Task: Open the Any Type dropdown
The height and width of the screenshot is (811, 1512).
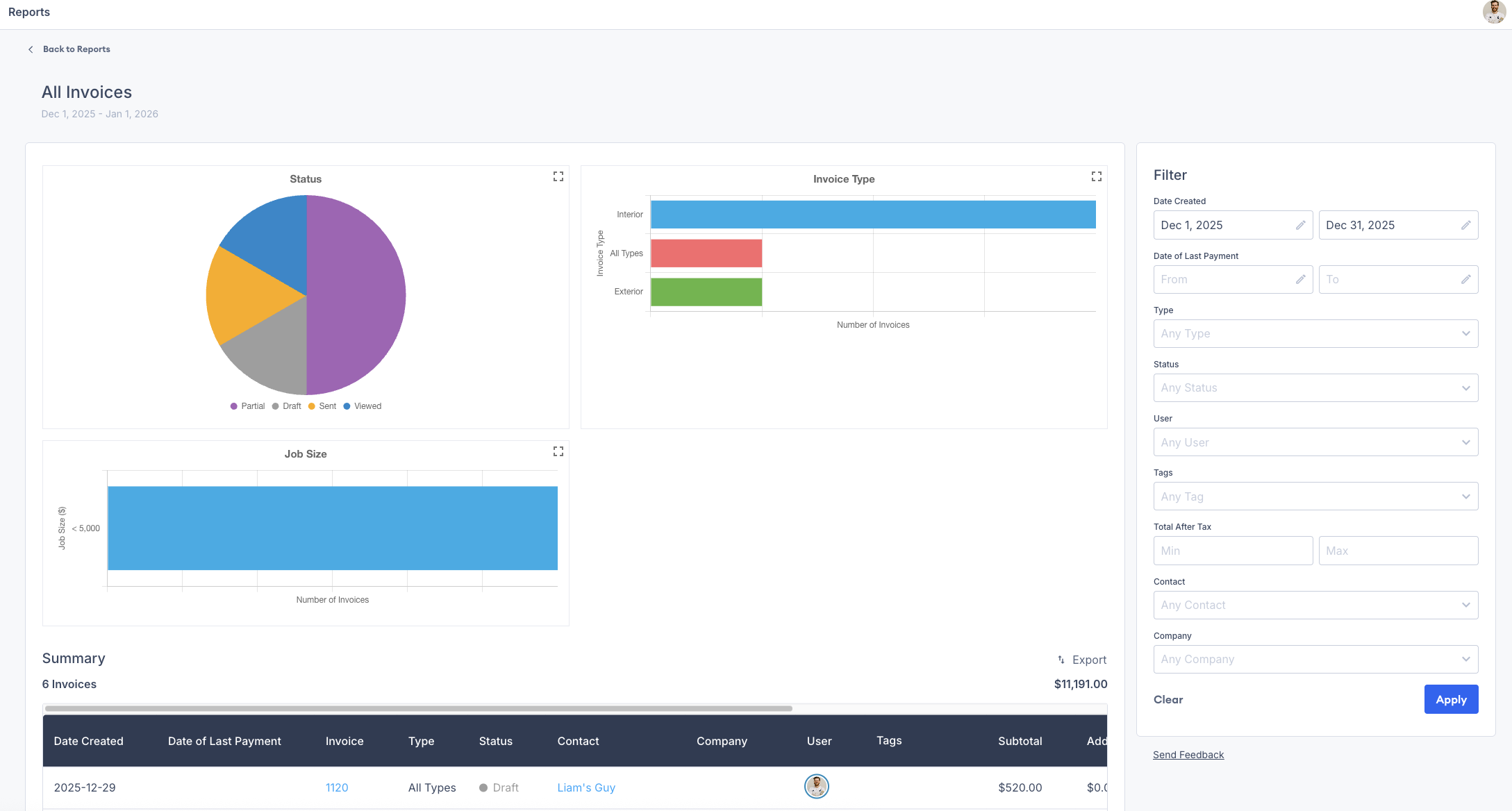Action: coord(1315,333)
